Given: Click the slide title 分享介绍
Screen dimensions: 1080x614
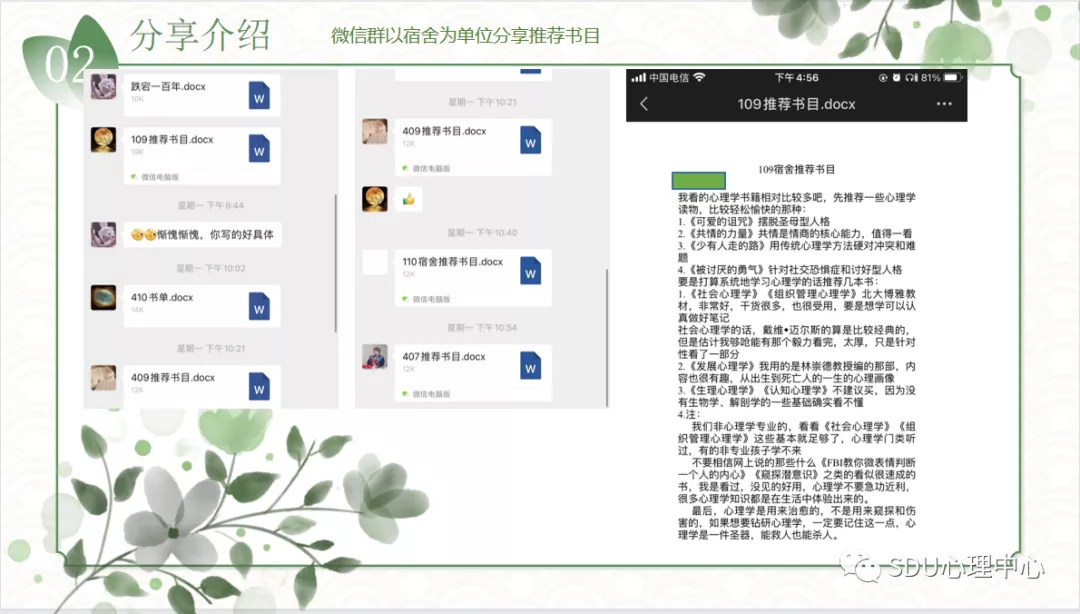Looking at the screenshot, I should click(200, 34).
